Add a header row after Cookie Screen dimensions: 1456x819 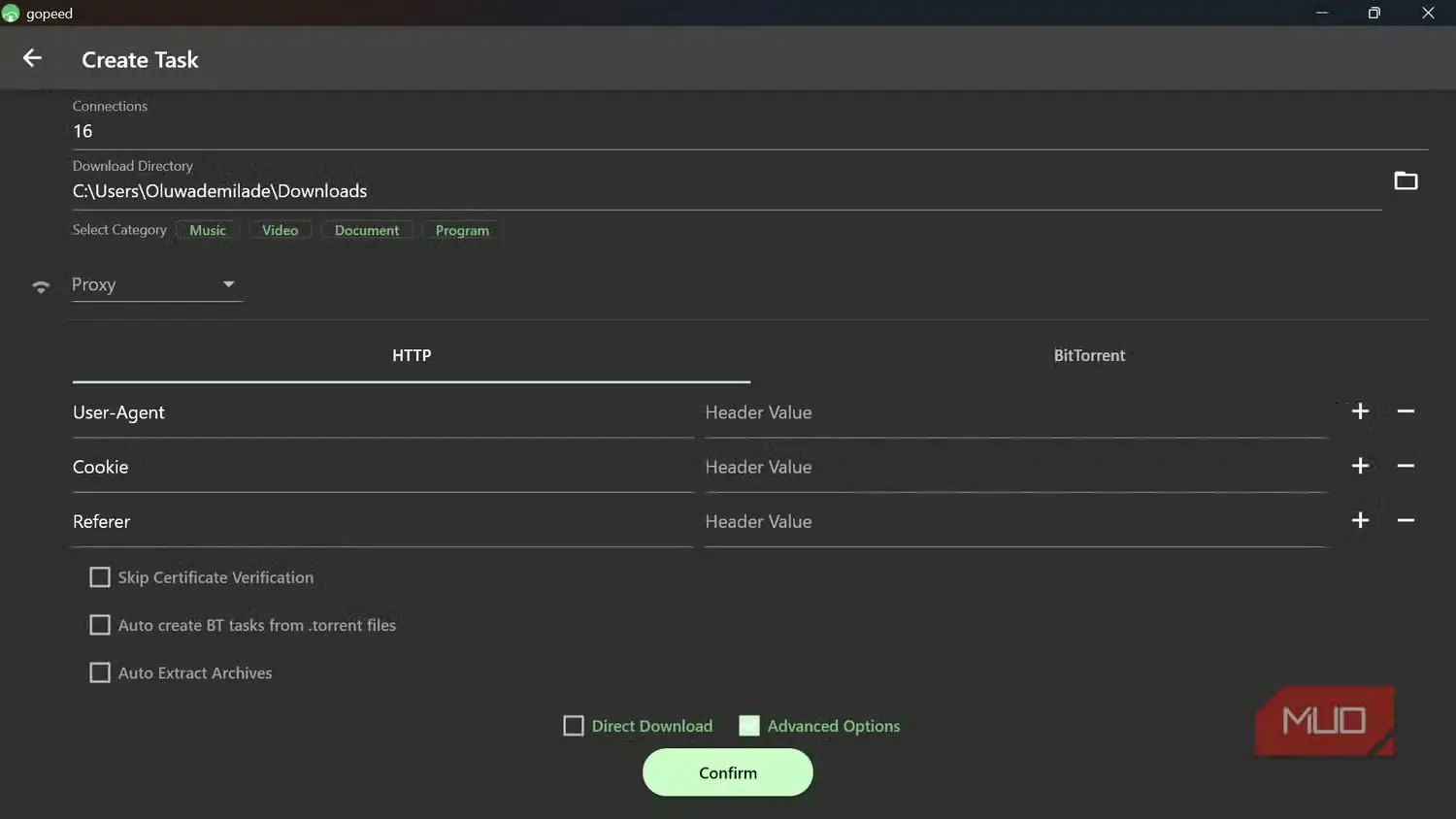pyautogui.click(x=1360, y=466)
